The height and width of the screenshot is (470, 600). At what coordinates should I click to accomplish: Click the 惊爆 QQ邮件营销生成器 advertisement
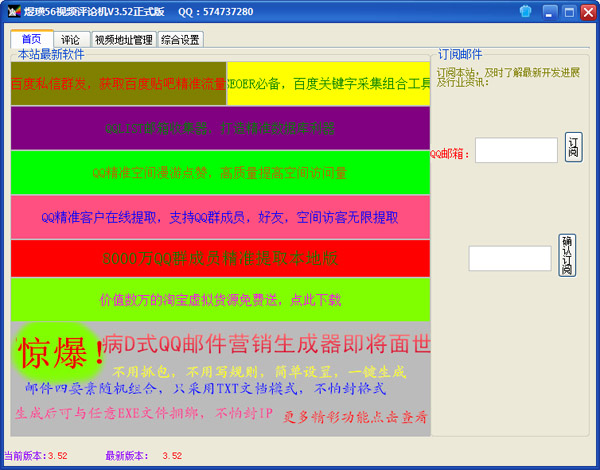tap(220, 379)
